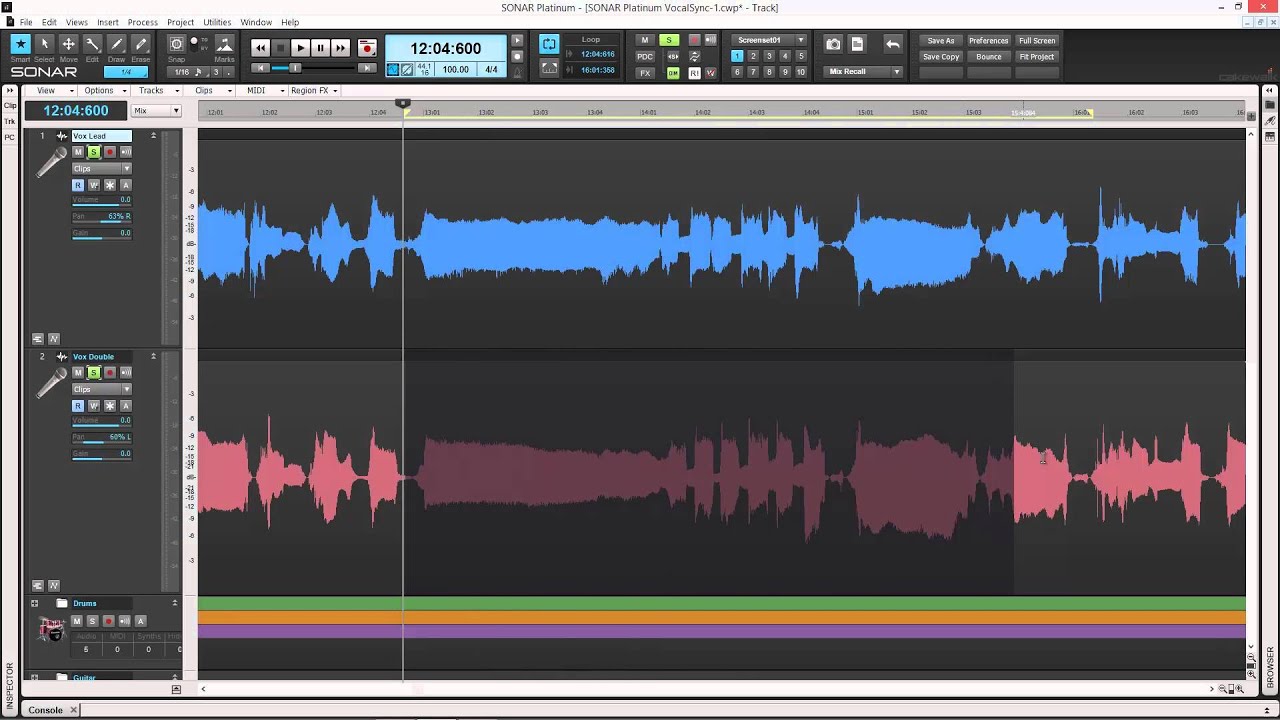
Task: Toggle Read automation on Vox Lead
Action: [x=78, y=185]
